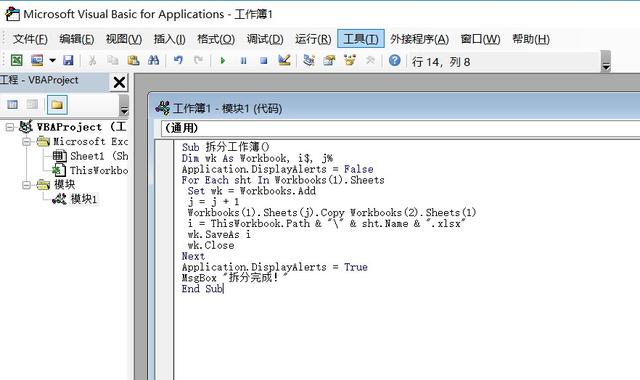This screenshot has width=640, height=380.
Task: Click the 行 14, 列 8 position indicator
Action: pyautogui.click(x=441, y=62)
